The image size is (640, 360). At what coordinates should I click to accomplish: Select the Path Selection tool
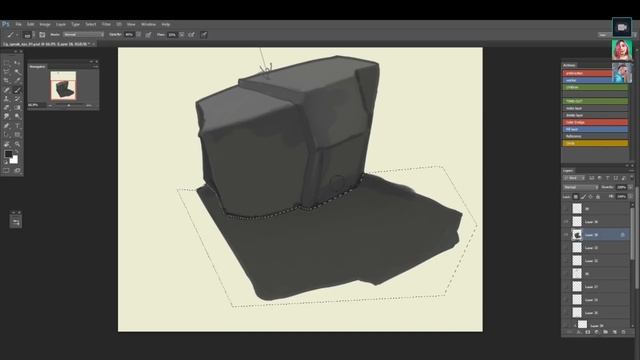tap(7, 135)
